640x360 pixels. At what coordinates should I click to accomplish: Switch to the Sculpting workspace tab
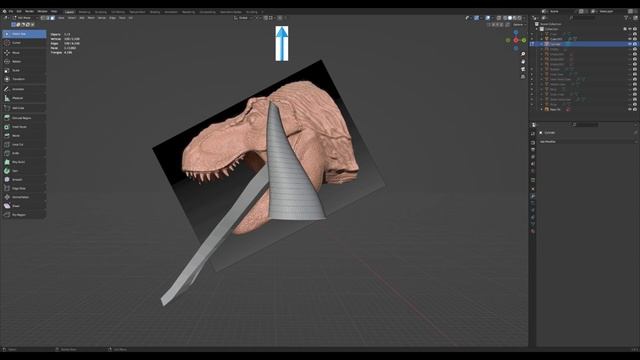click(x=100, y=12)
